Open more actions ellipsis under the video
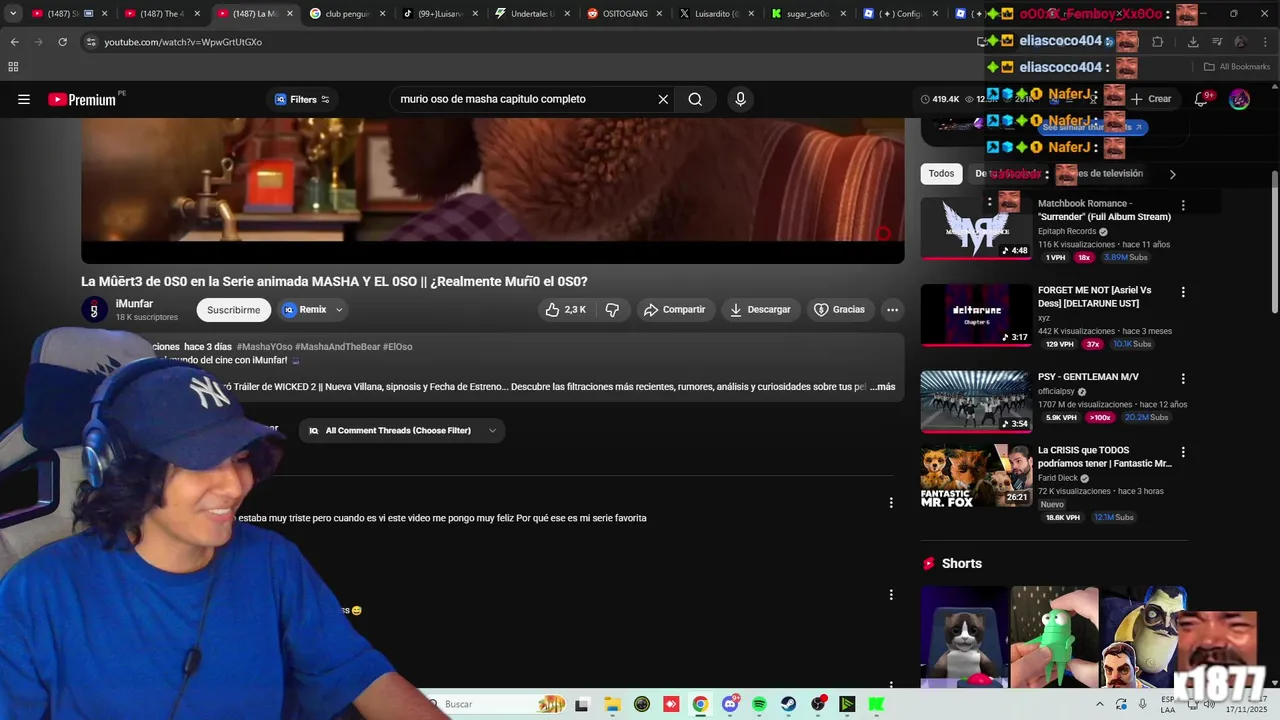Image resolution: width=1280 pixels, height=720 pixels. point(892,310)
